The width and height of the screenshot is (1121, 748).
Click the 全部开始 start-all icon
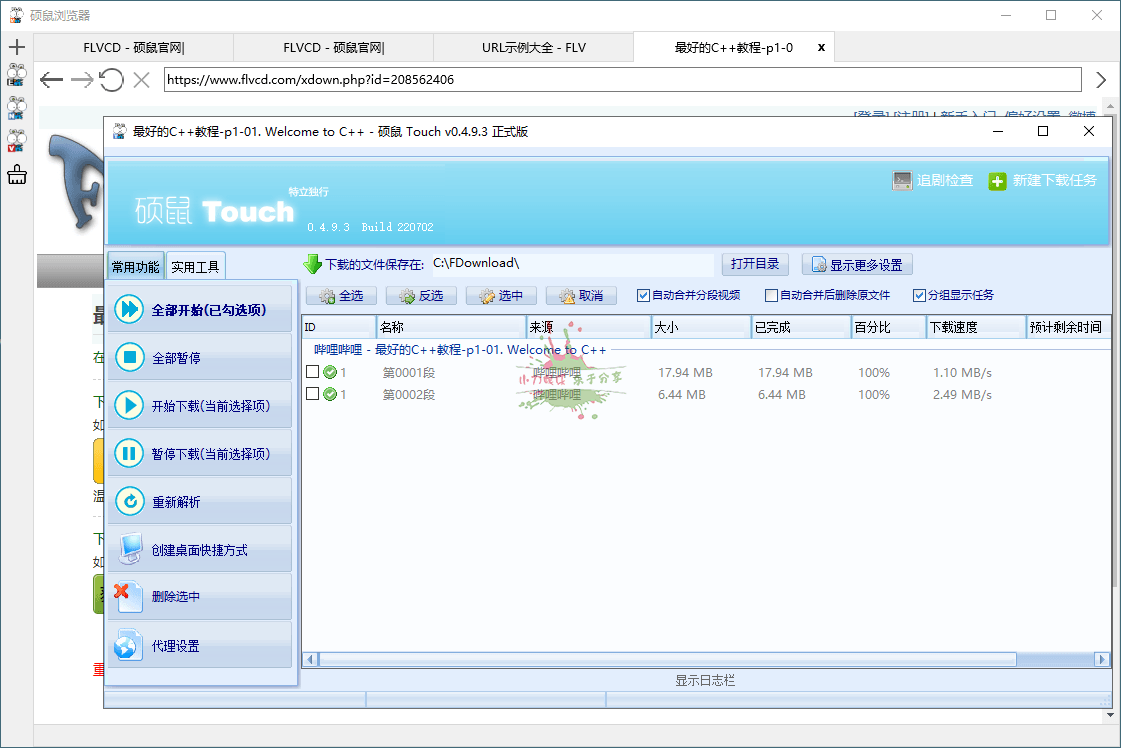point(129,310)
